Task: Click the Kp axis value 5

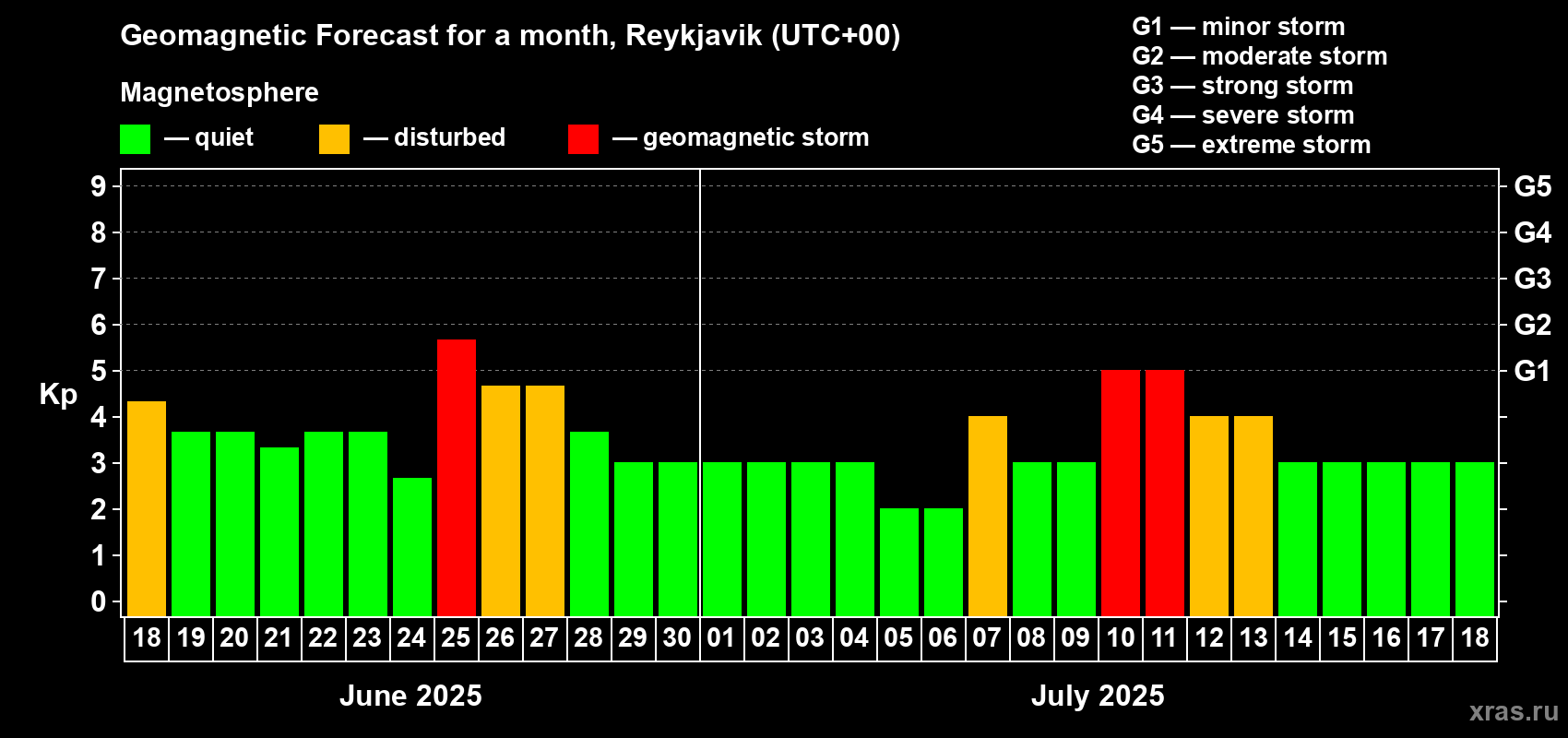Action: tap(99, 371)
